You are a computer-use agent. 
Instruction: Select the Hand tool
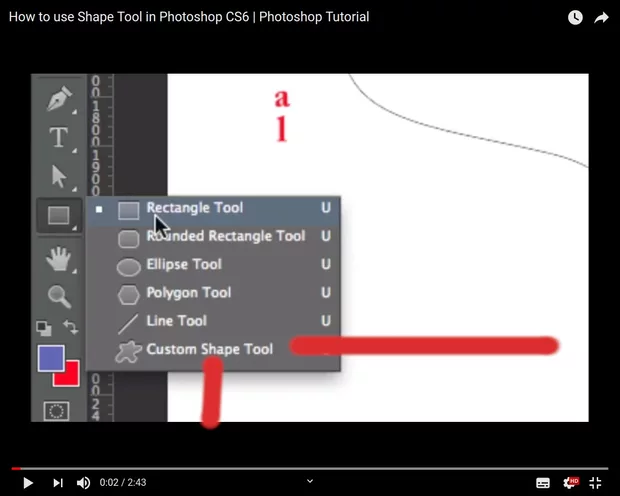point(59,259)
